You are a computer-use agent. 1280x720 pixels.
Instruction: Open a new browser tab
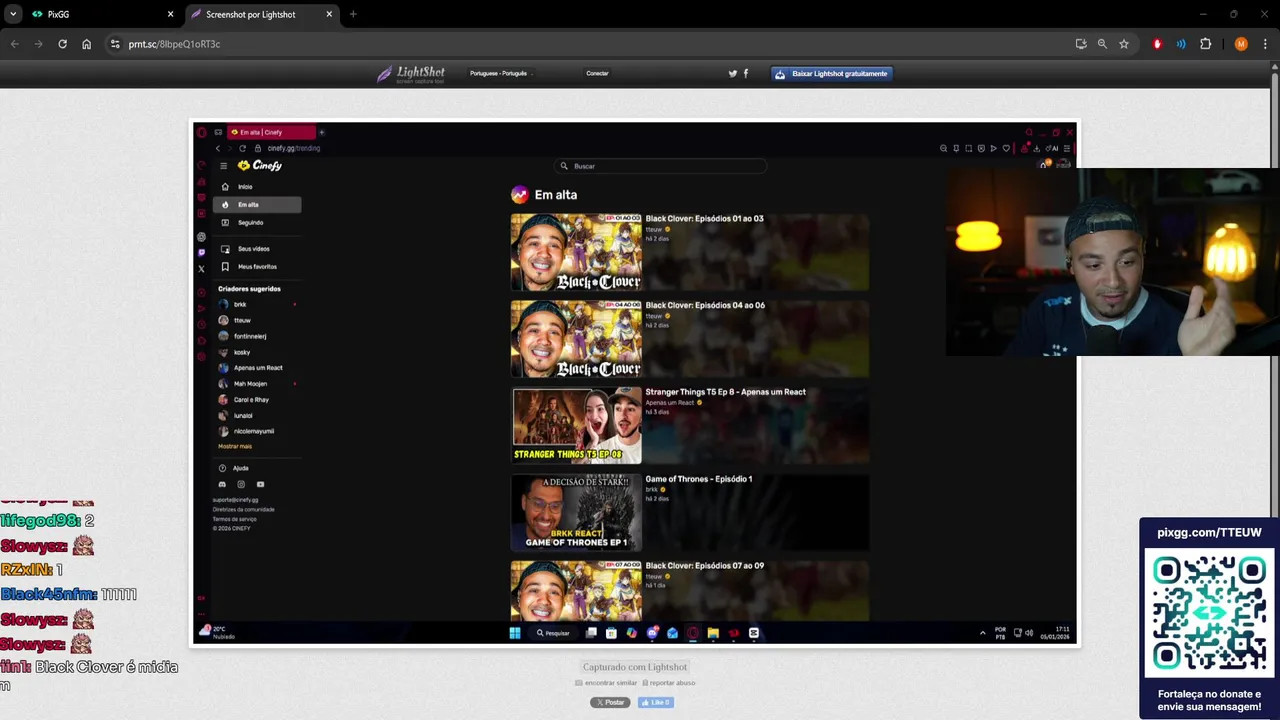[353, 14]
